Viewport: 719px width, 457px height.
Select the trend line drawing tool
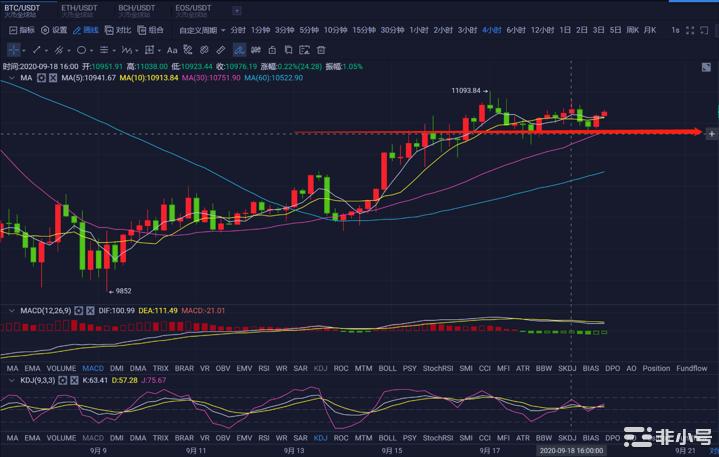[36, 50]
